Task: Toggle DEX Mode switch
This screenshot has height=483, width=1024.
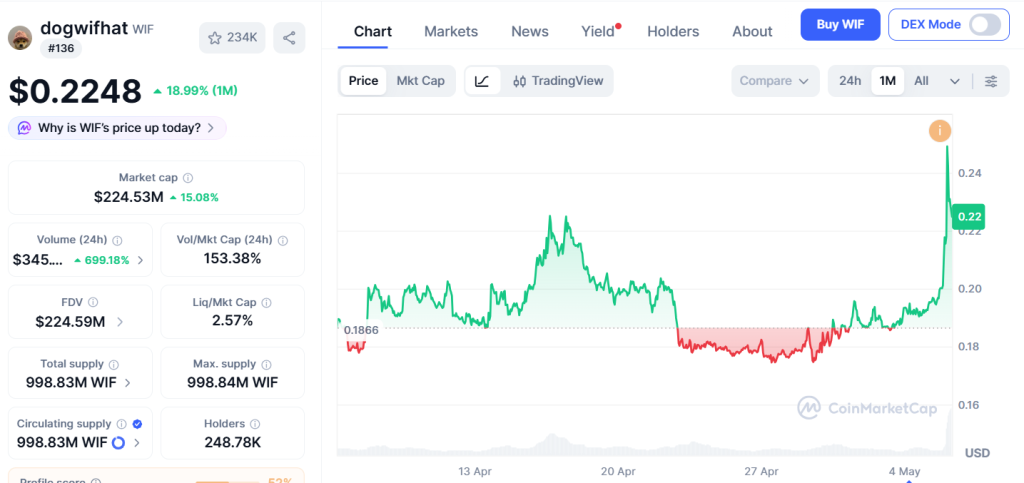Action: tap(984, 25)
